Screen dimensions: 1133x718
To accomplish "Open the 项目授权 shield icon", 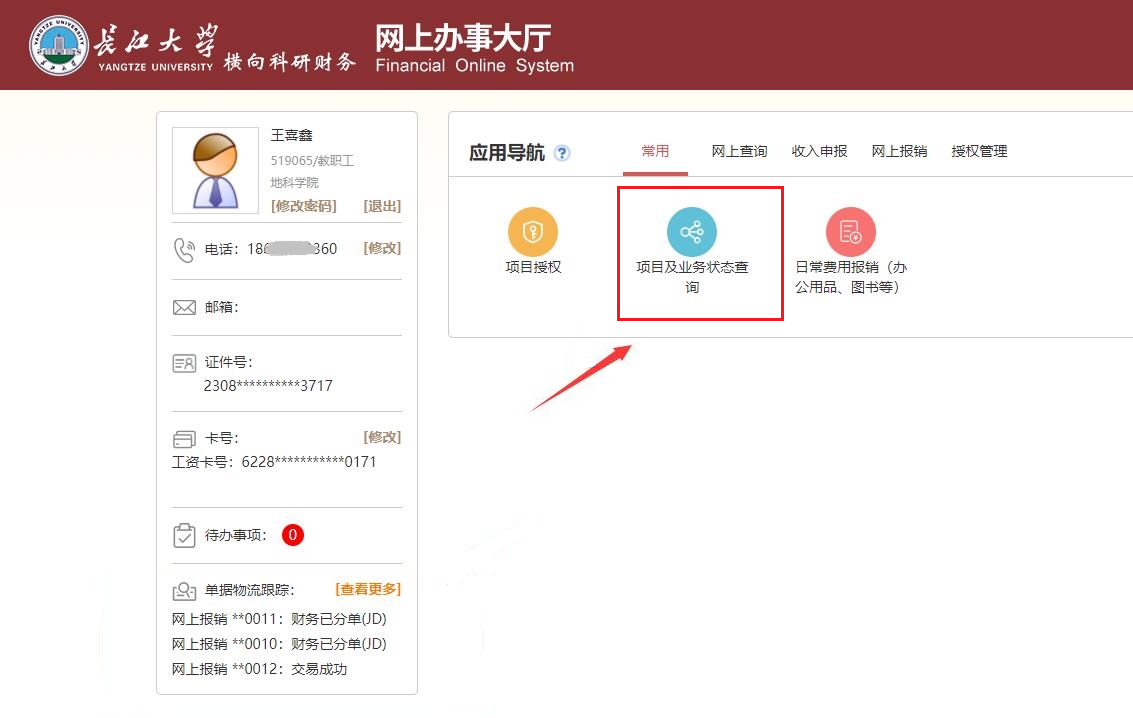I will pos(533,233).
